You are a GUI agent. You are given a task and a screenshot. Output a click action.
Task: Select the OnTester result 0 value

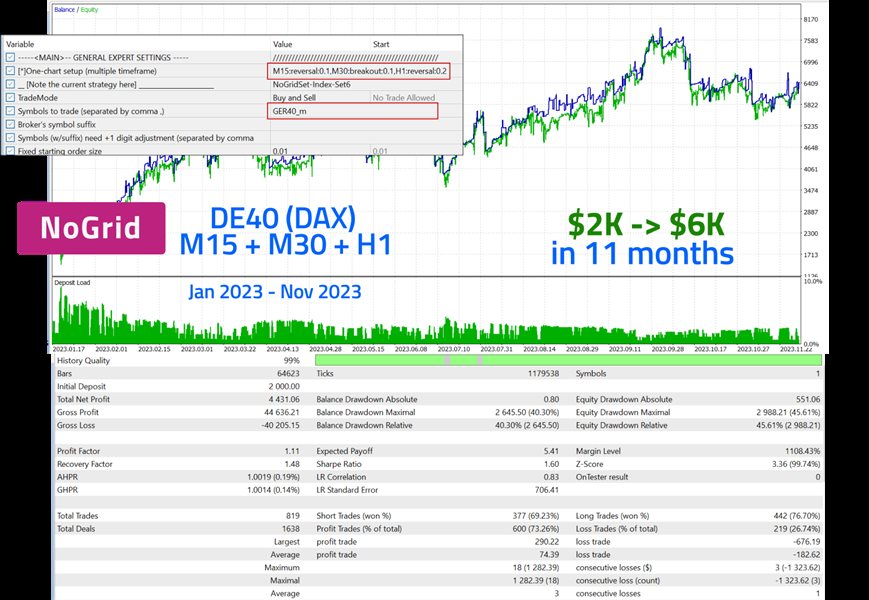pyautogui.click(x=818, y=477)
